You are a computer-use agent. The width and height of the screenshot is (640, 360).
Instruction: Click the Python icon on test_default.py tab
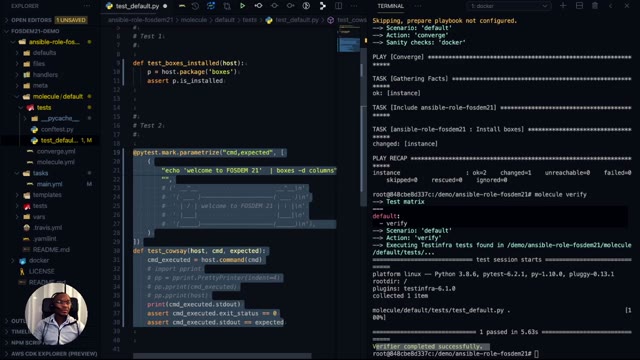(x=109, y=6)
